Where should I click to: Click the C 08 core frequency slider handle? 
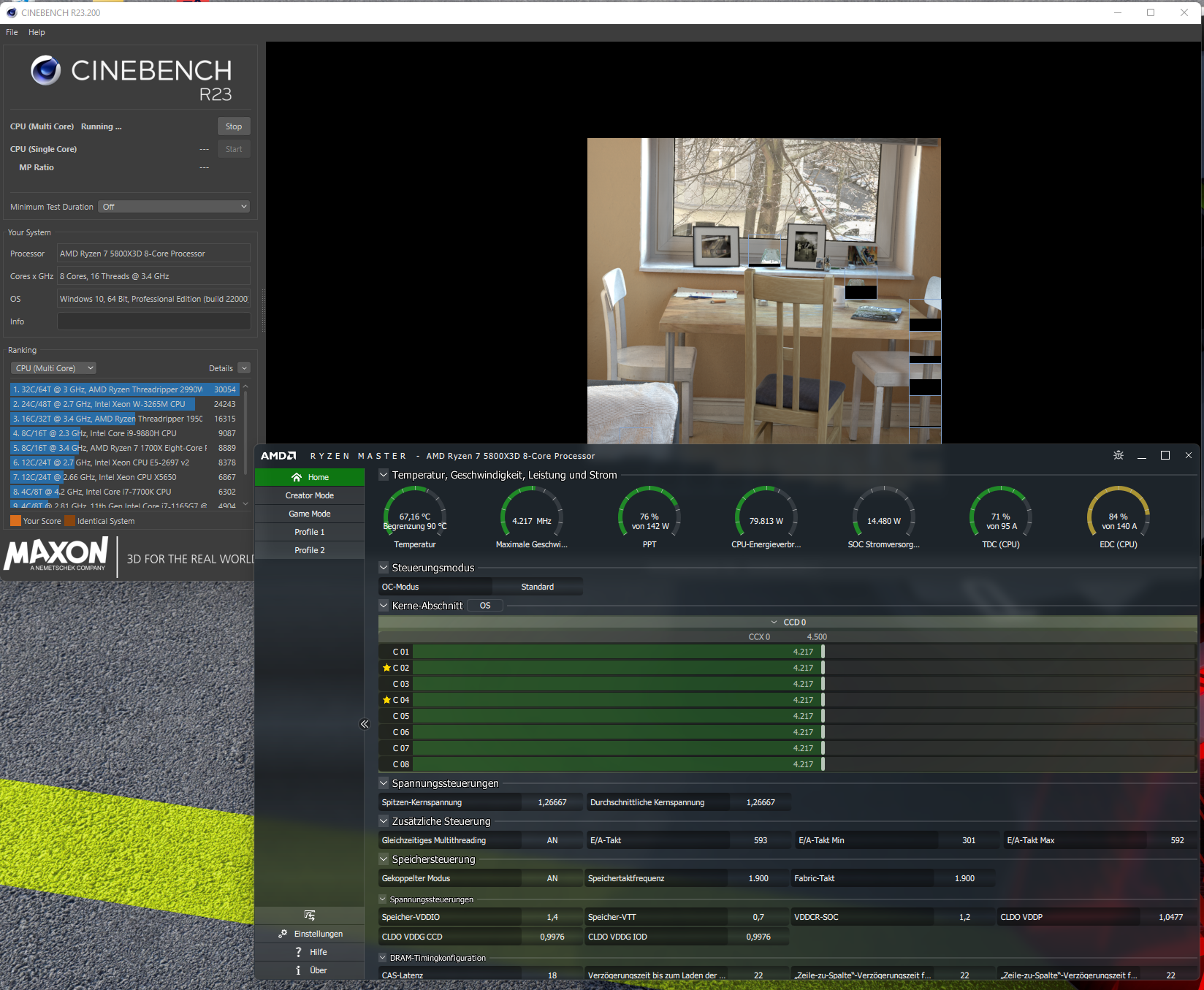point(823,764)
